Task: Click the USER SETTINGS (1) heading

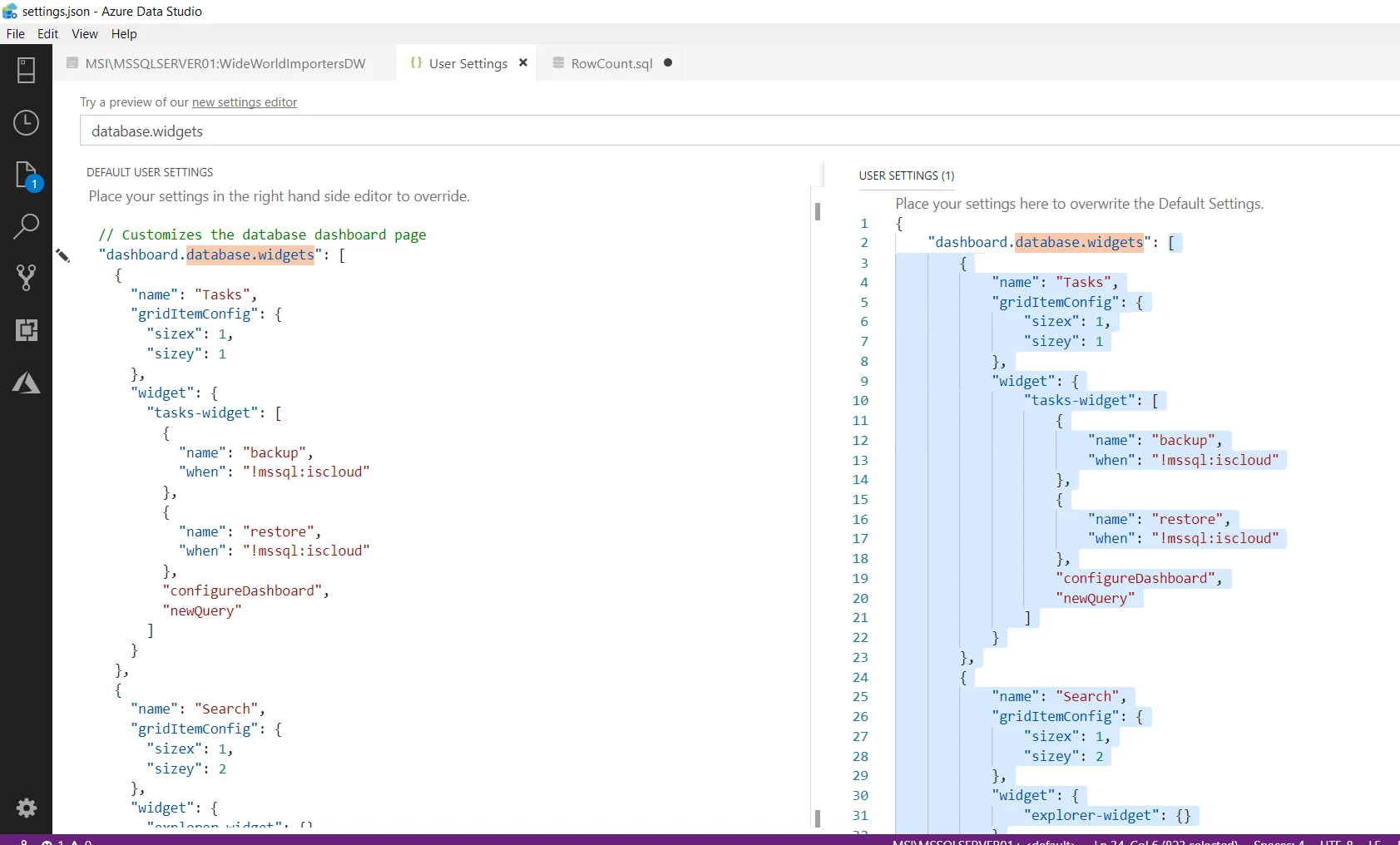Action: [x=907, y=175]
